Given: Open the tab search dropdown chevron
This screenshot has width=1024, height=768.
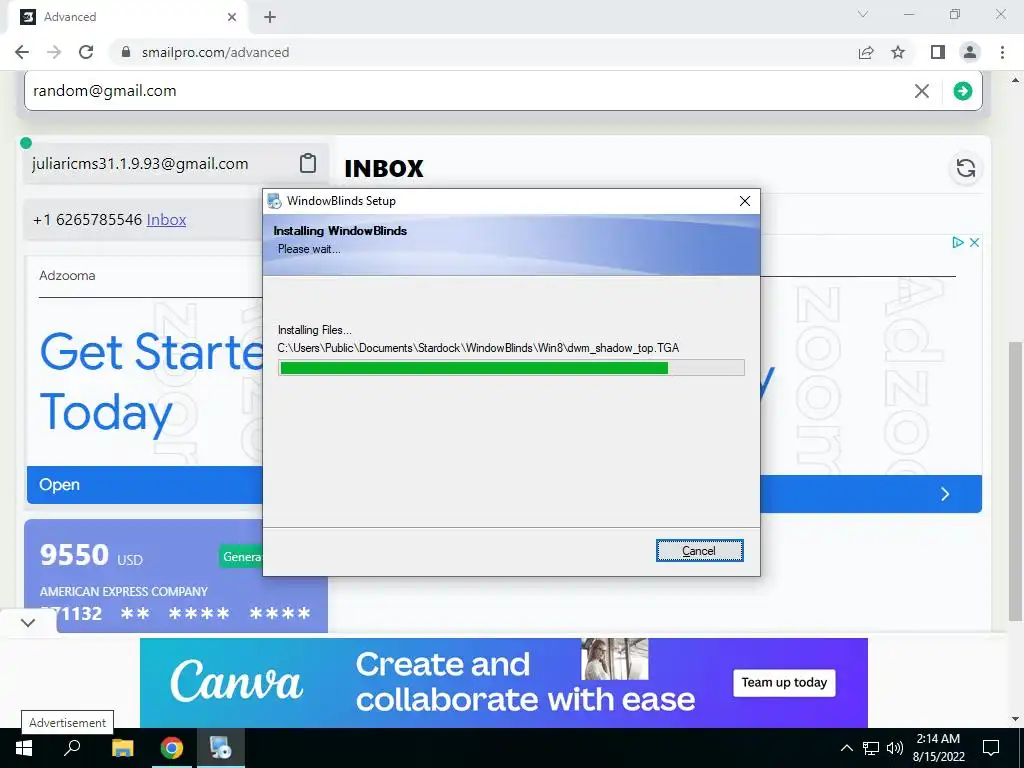Looking at the screenshot, I should (x=863, y=14).
